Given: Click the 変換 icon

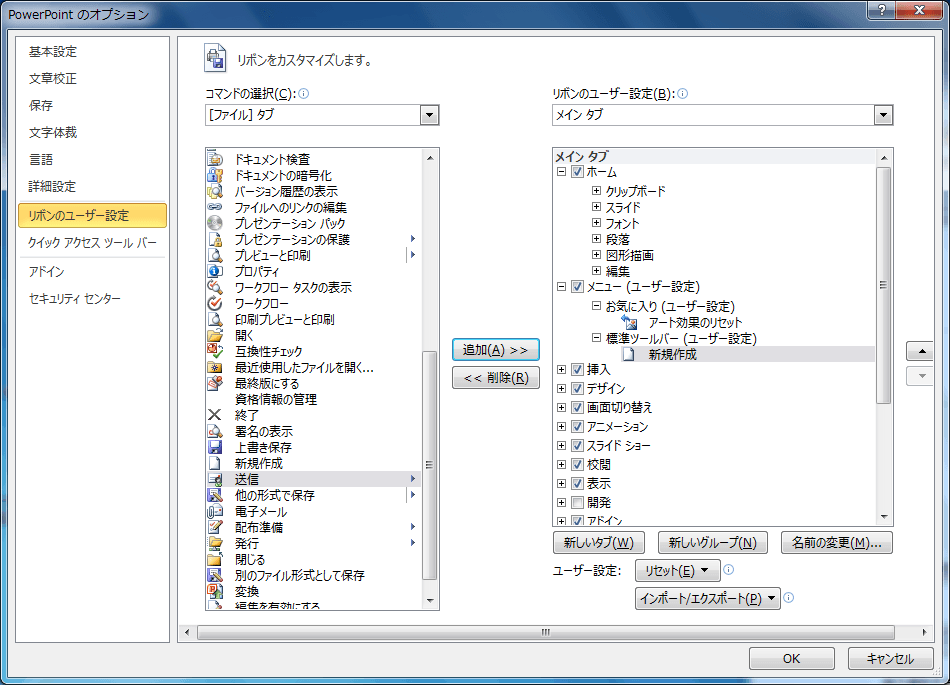Looking at the screenshot, I should pos(215,591).
